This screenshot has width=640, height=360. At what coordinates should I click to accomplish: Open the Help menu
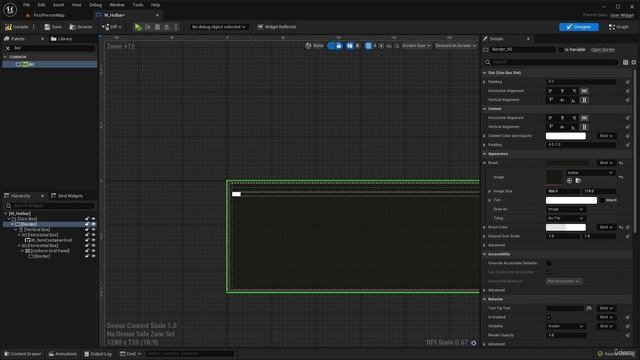(156, 5)
